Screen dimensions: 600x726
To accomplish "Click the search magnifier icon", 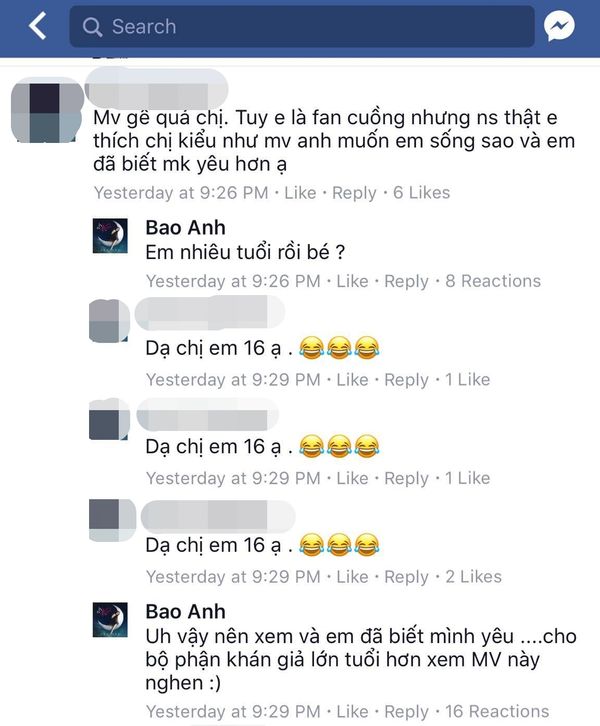I will (92, 27).
